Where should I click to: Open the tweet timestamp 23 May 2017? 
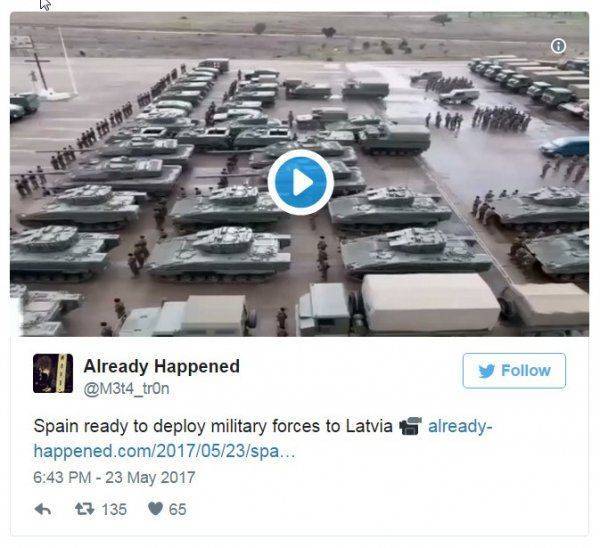(114, 477)
